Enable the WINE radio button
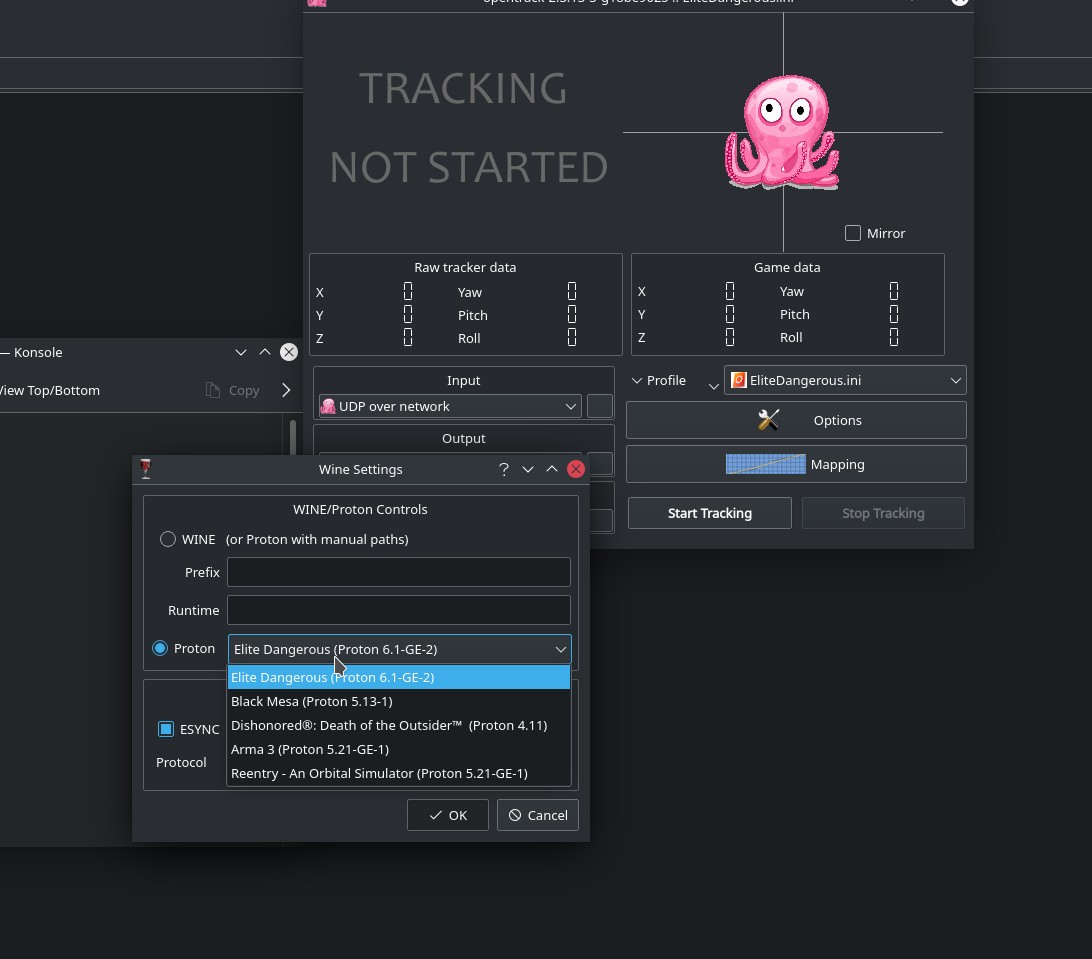The height and width of the screenshot is (959, 1092). pyautogui.click(x=168, y=539)
